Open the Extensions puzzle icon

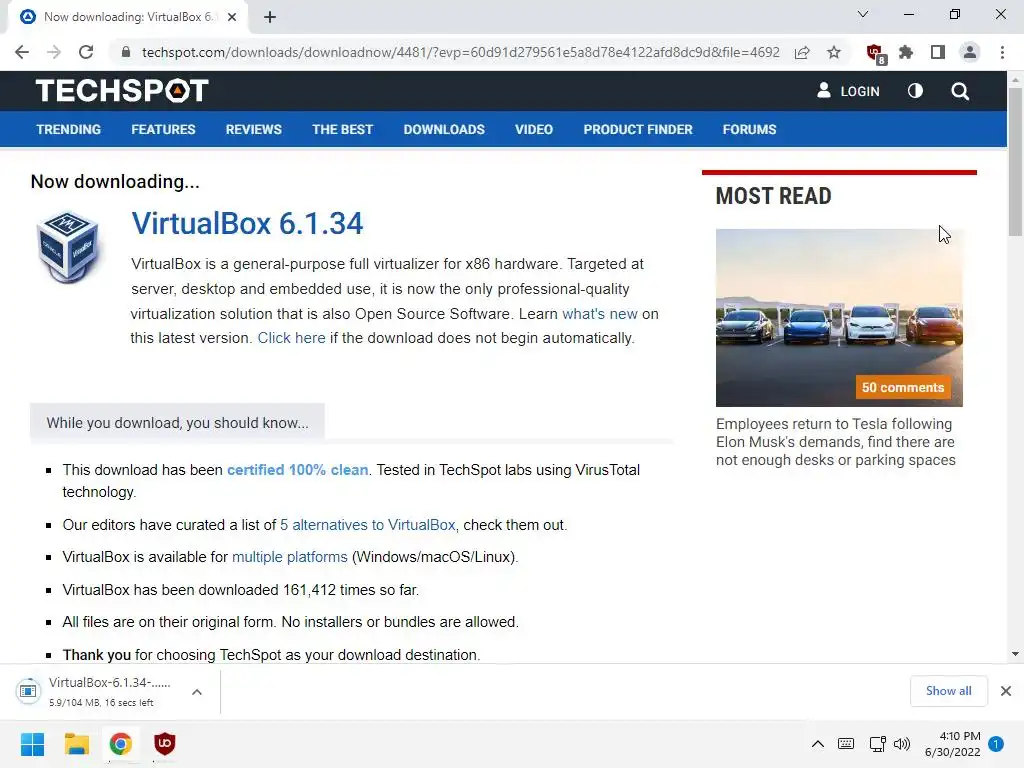(906, 52)
